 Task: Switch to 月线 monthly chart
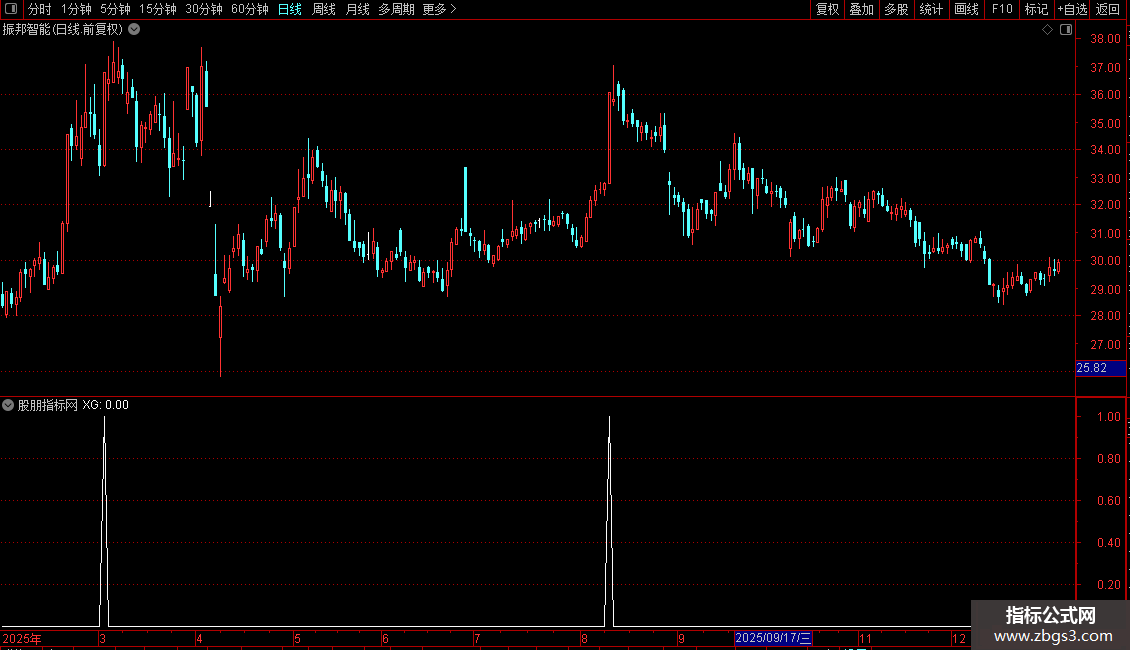357,9
